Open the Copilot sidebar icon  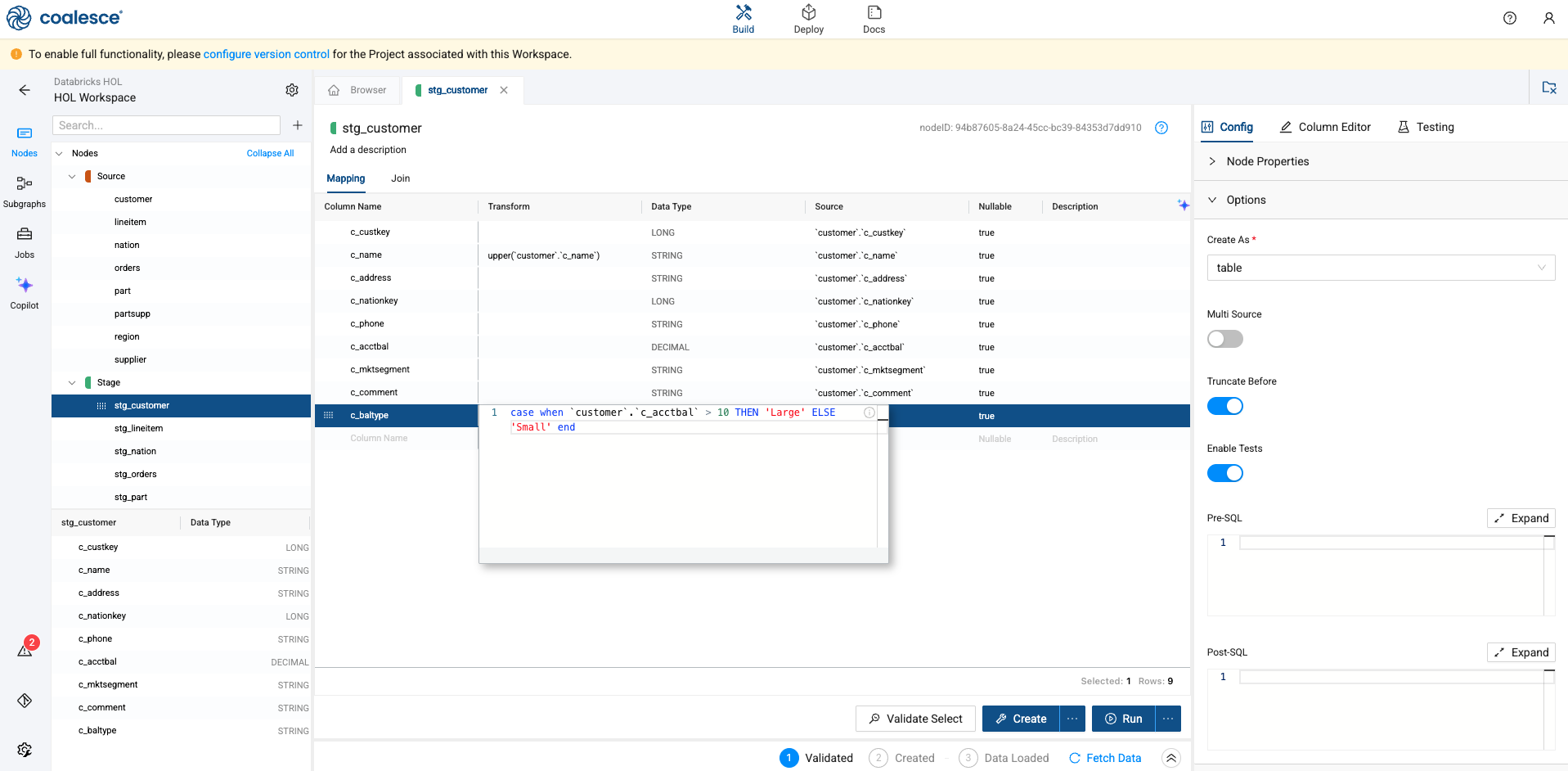(25, 285)
